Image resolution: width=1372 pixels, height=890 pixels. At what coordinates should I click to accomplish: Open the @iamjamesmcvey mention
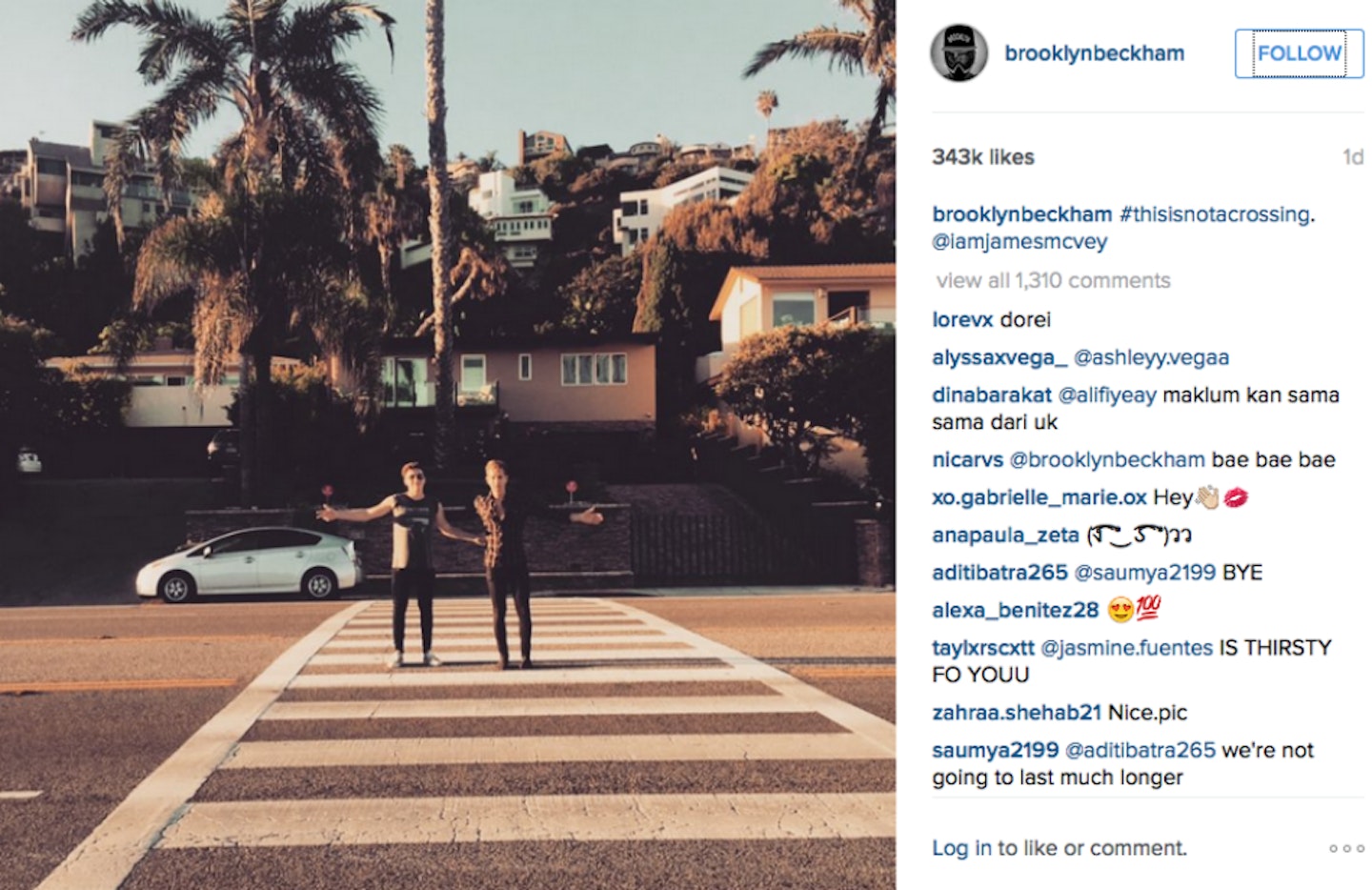(x=1019, y=242)
